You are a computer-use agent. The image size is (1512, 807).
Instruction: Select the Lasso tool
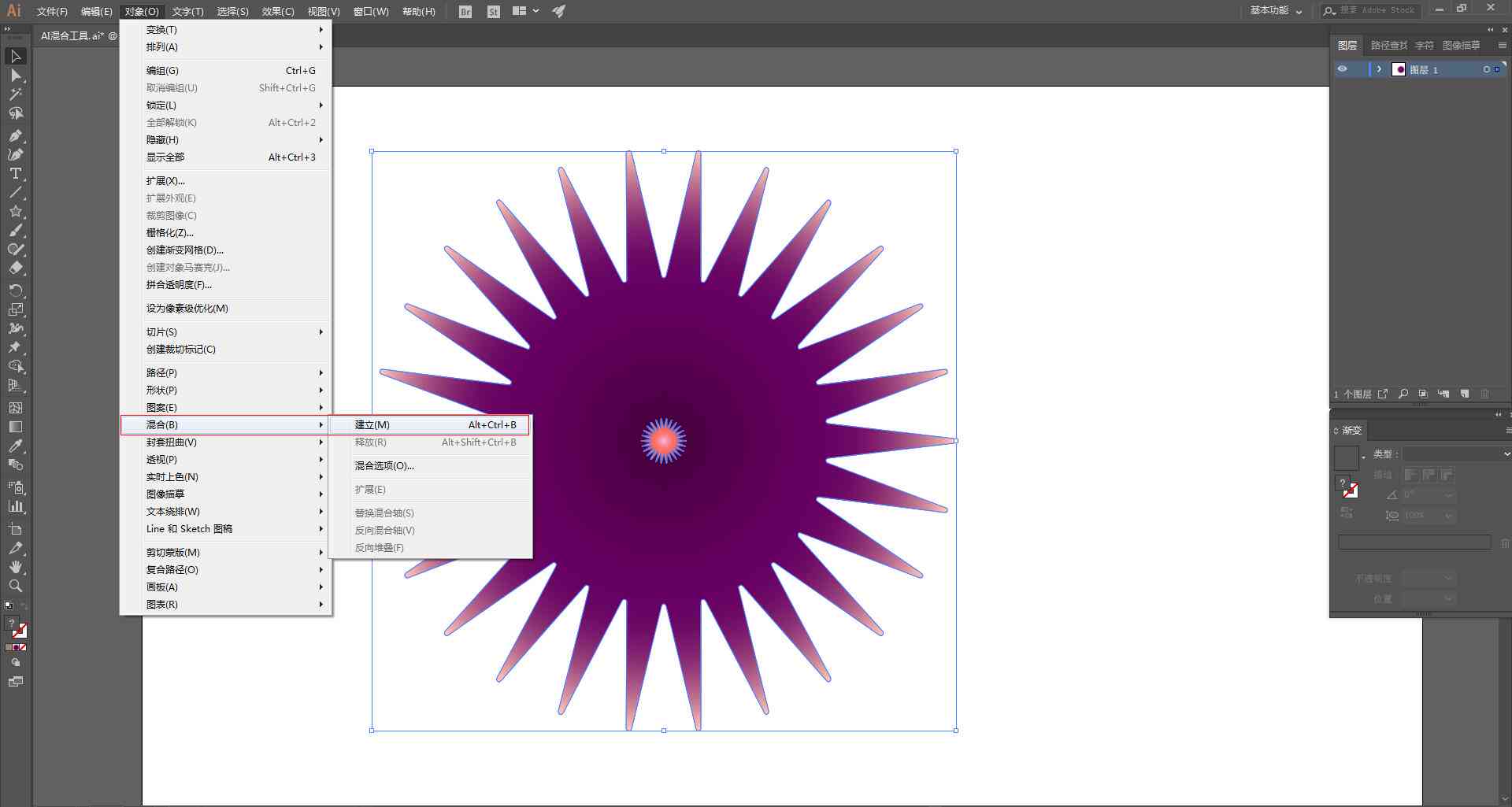pos(15,113)
